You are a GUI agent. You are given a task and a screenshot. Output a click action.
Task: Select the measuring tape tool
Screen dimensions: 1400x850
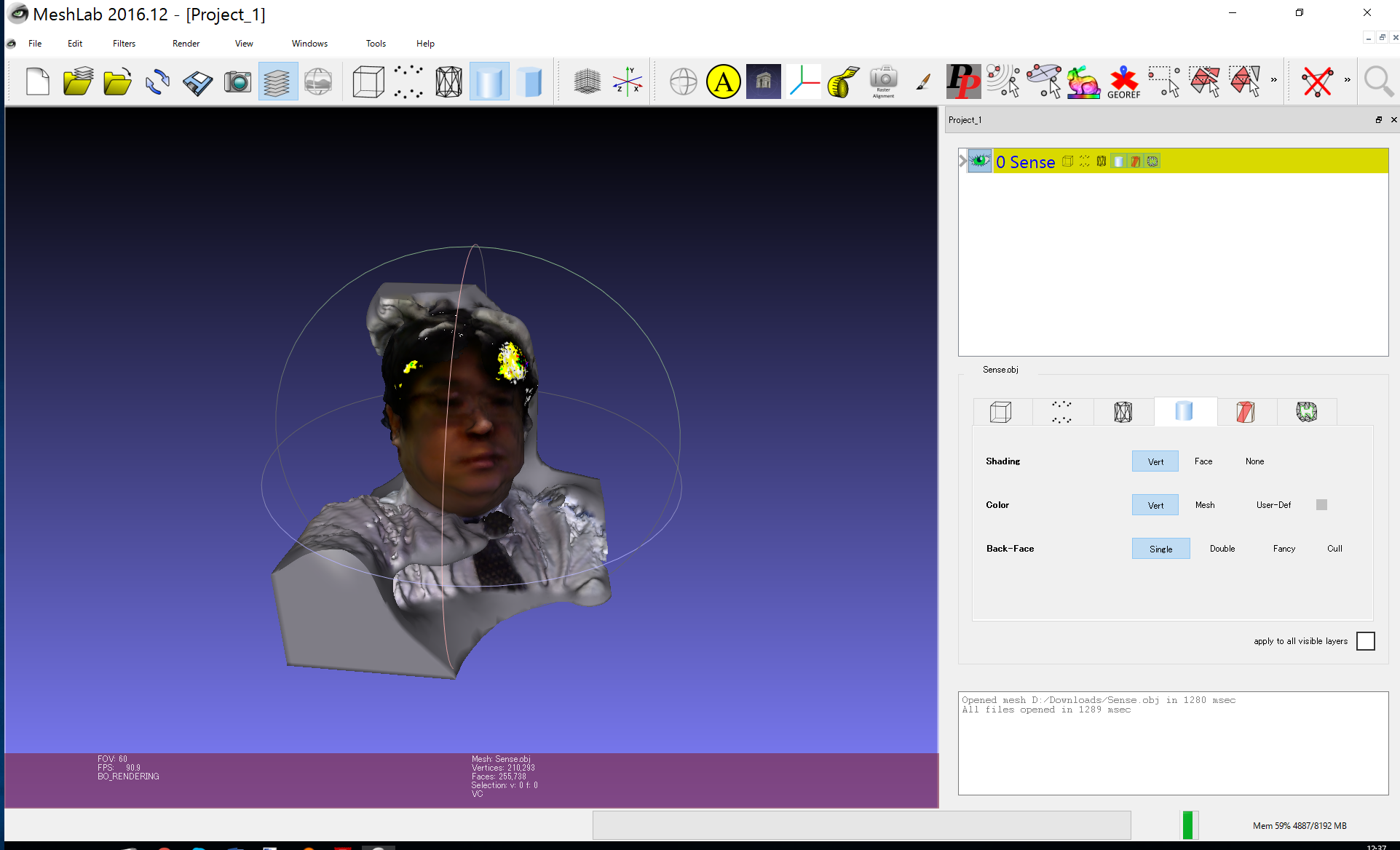click(843, 82)
